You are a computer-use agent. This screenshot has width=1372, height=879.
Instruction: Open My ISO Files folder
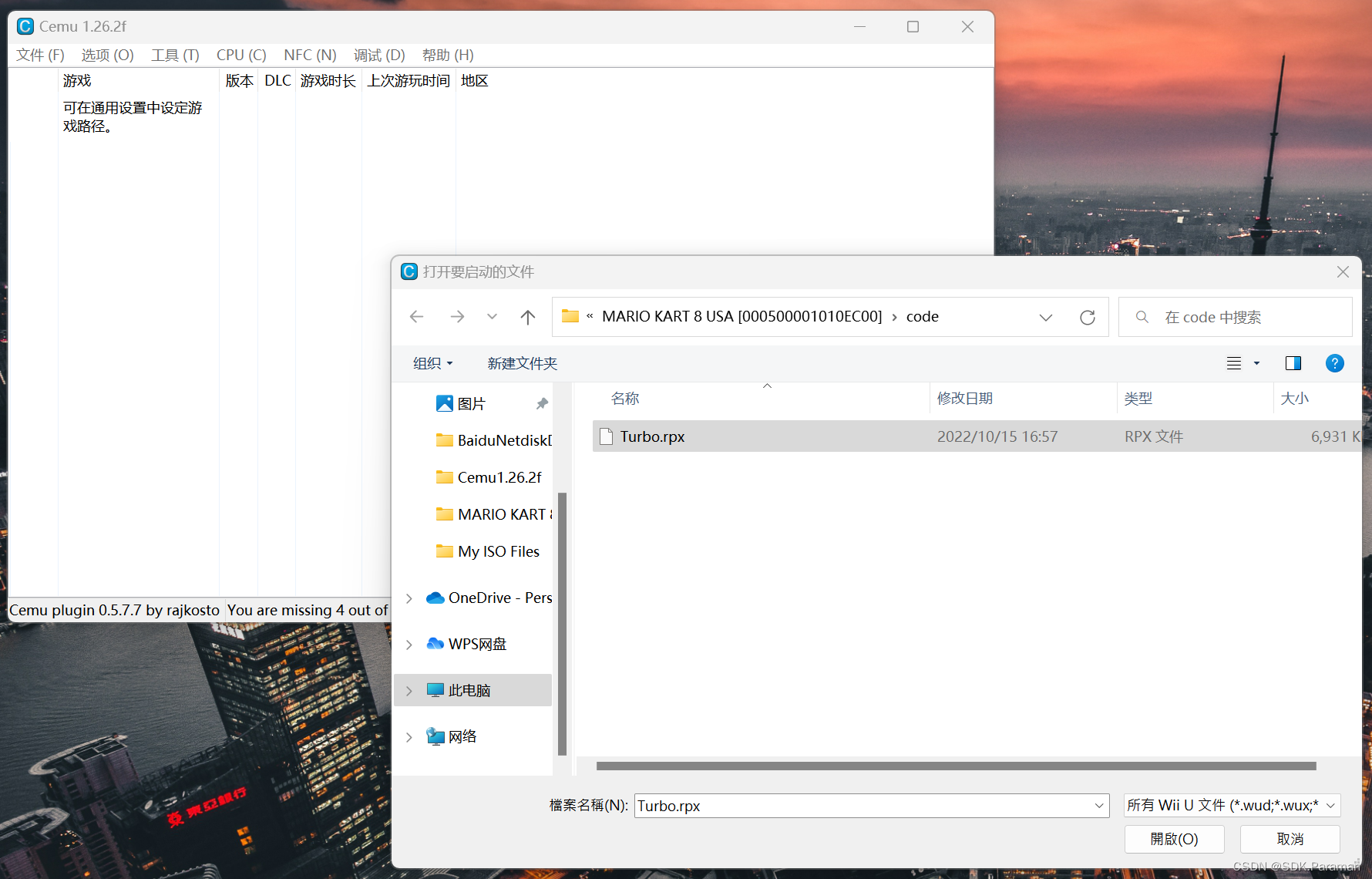[488, 551]
